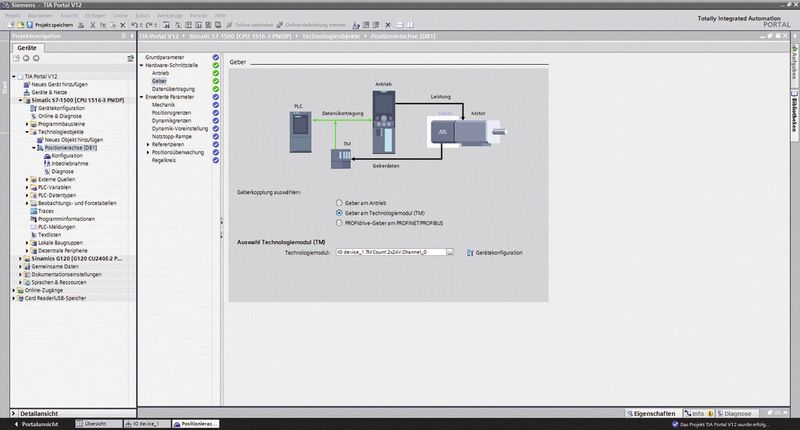Expand the PLC-Variablen folder
Screen dimensions: 800x430
(x=27, y=187)
